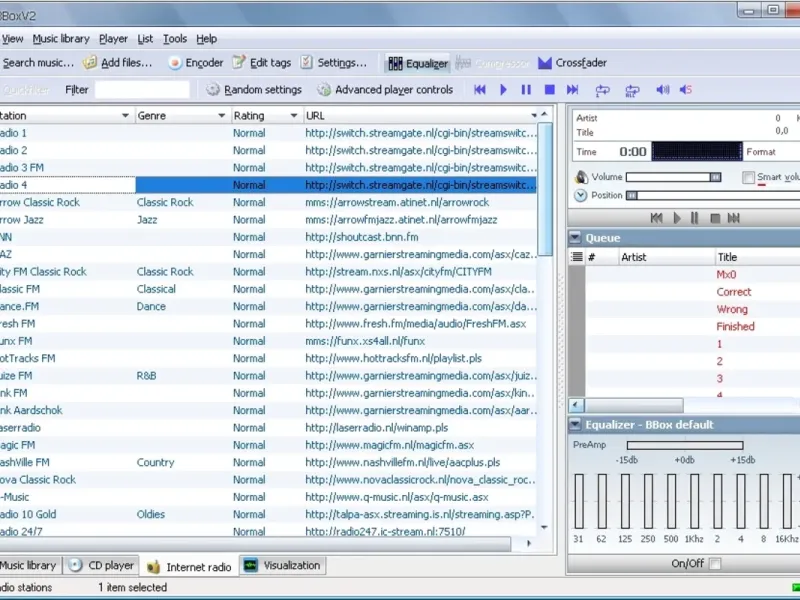Collapse the Queue panel
Image resolution: width=800 pixels, height=600 pixels.
click(576, 238)
